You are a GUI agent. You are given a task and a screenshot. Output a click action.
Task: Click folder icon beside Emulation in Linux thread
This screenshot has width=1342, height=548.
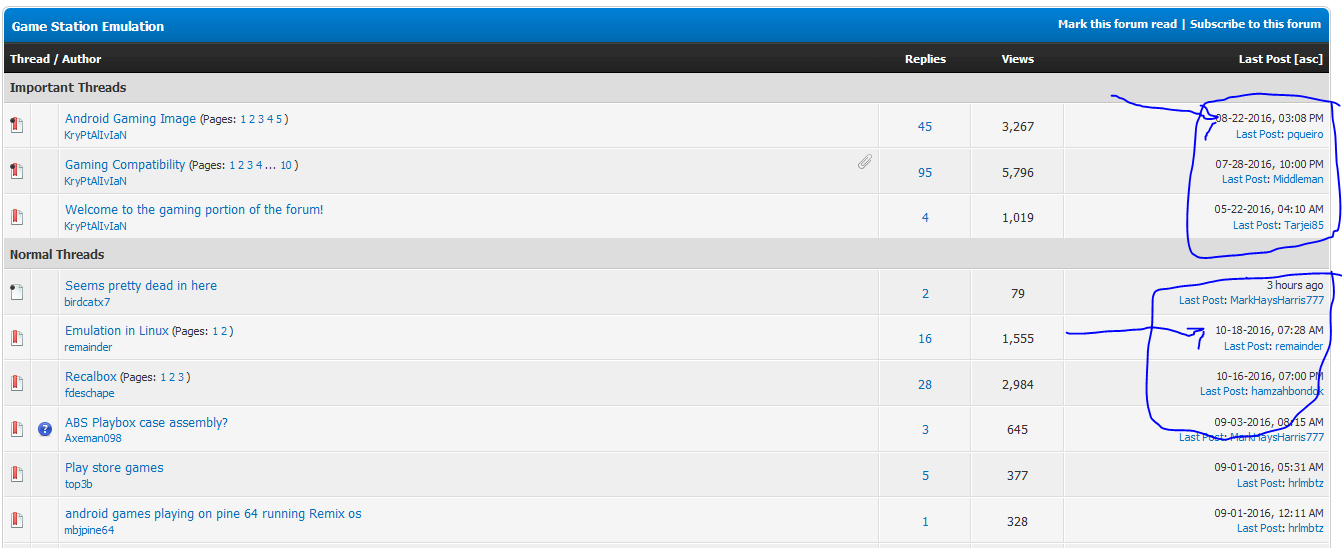tap(16, 338)
